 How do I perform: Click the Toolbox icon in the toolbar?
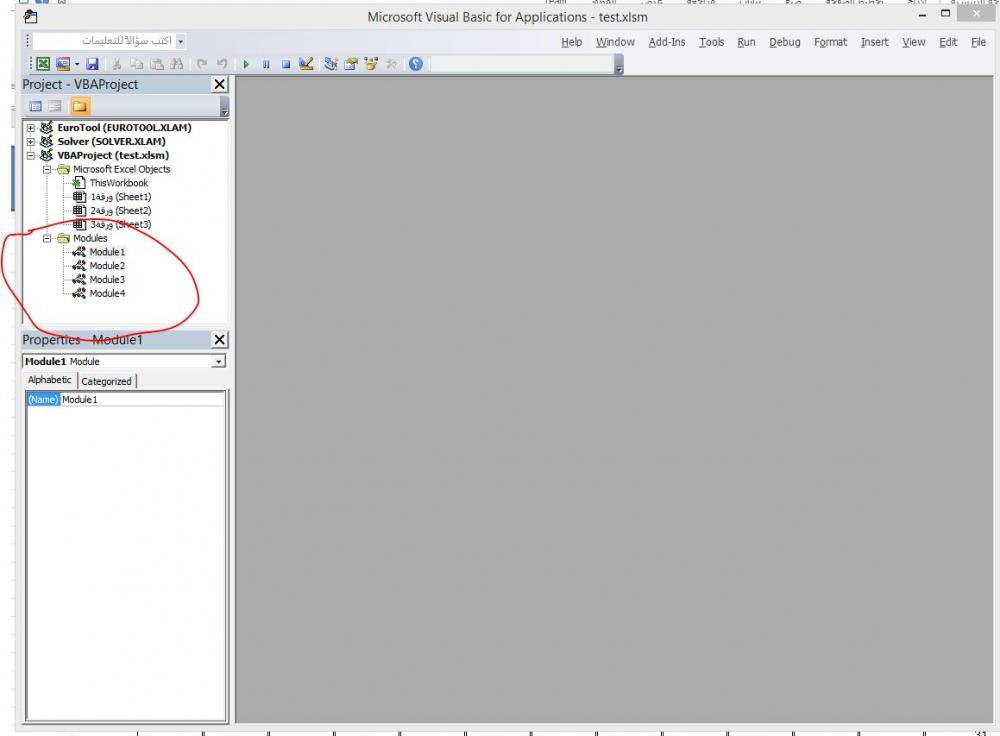(392, 64)
